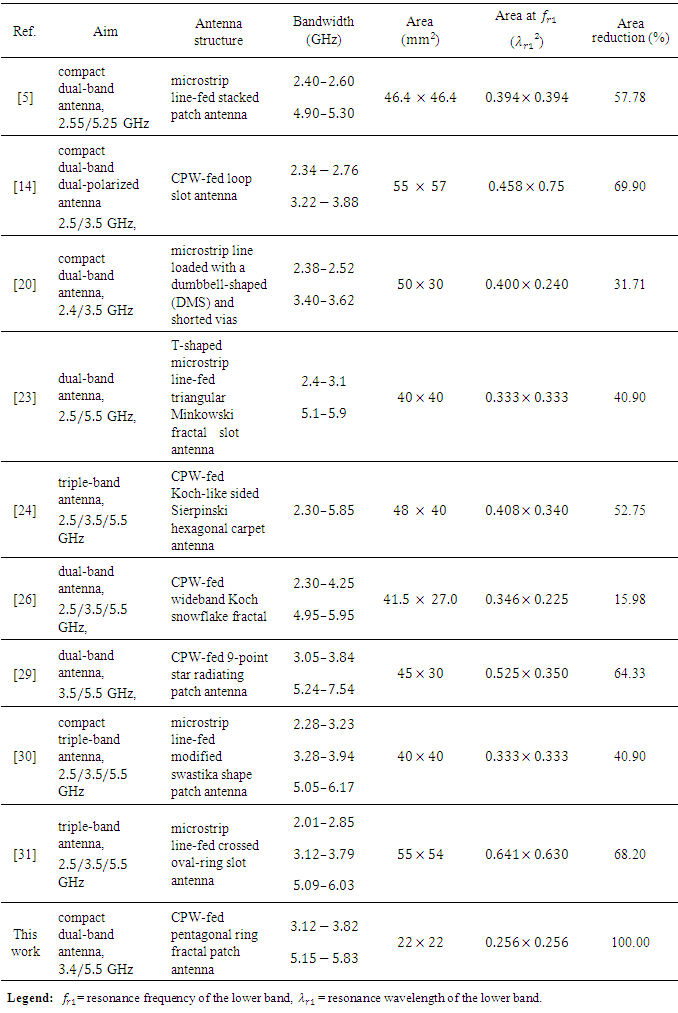Click the 100.00 area reduction value
Screen dimensions: 678x1013
click(630, 942)
